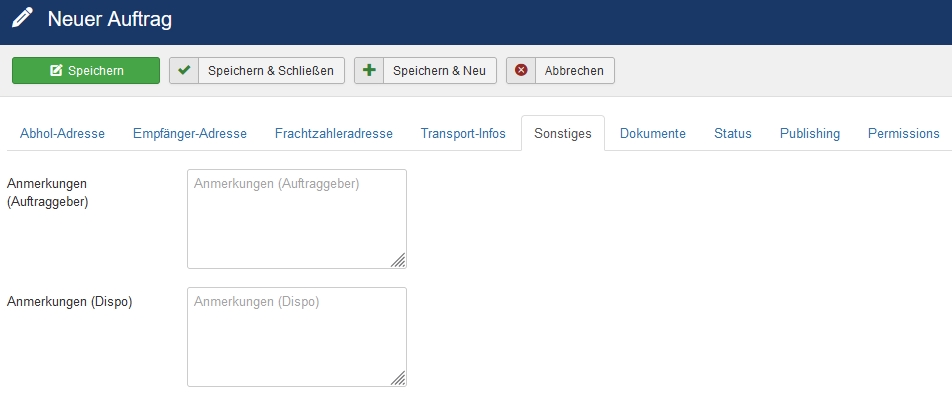Focus the Anmerkungen (Dispo) text field
The width and height of the screenshot is (952, 400).
pos(297,337)
